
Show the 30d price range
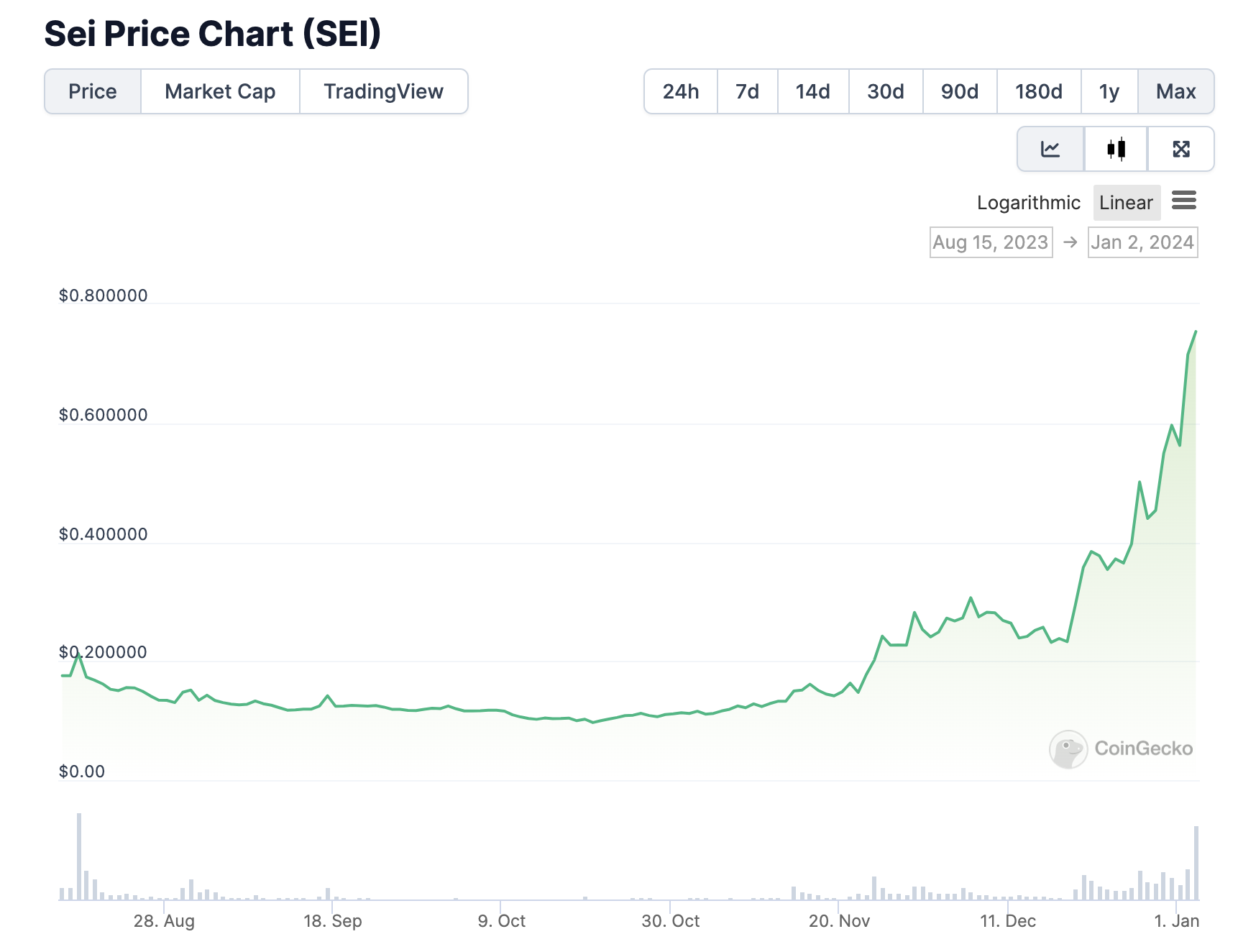[x=886, y=91]
